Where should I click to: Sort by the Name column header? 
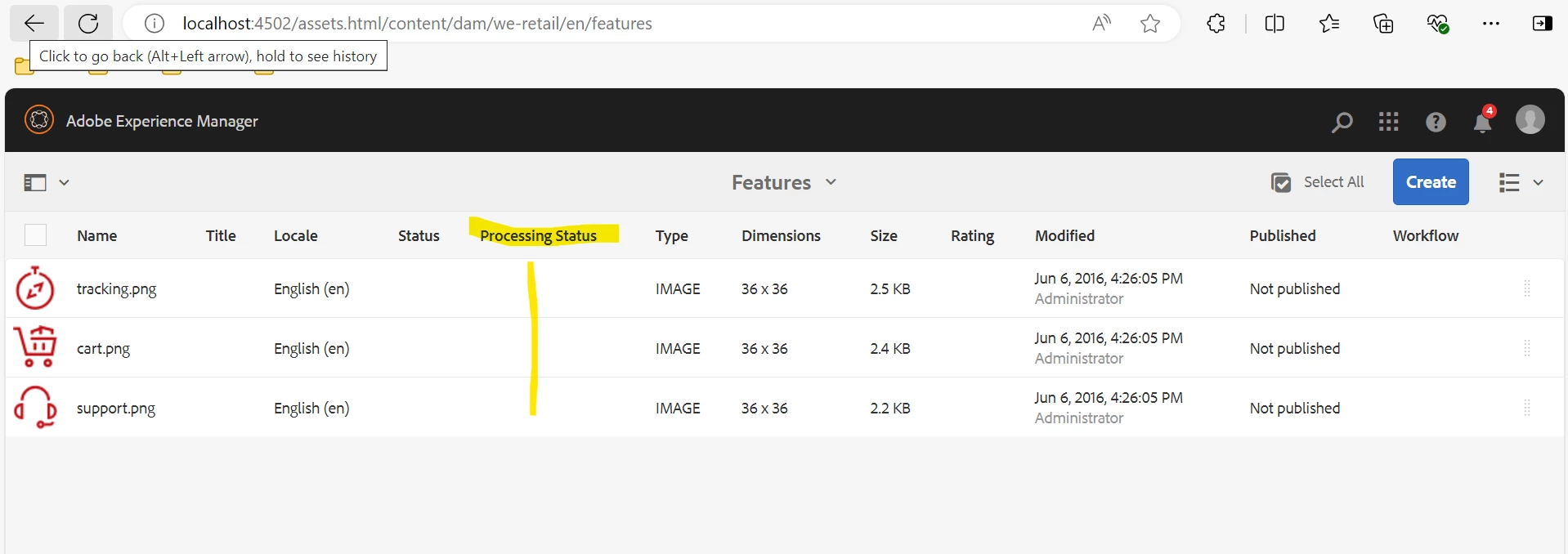click(96, 235)
